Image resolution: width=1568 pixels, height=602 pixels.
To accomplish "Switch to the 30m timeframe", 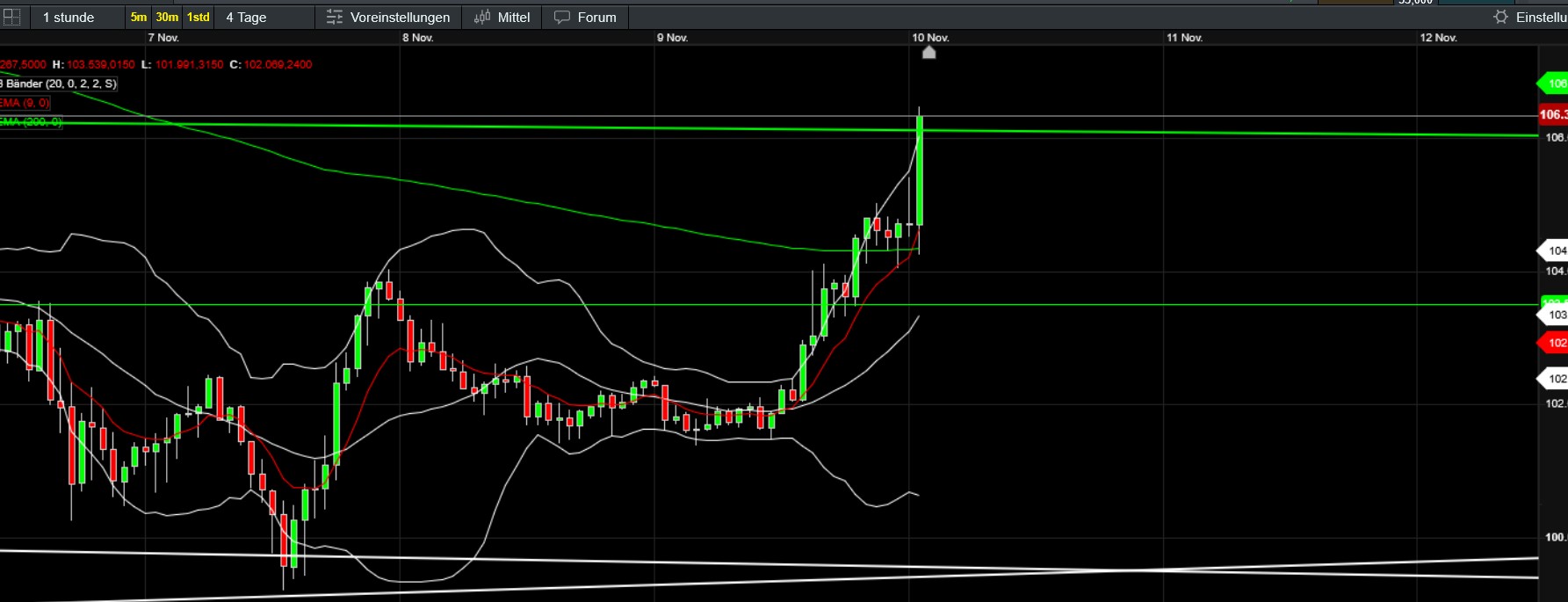I will pos(167,17).
